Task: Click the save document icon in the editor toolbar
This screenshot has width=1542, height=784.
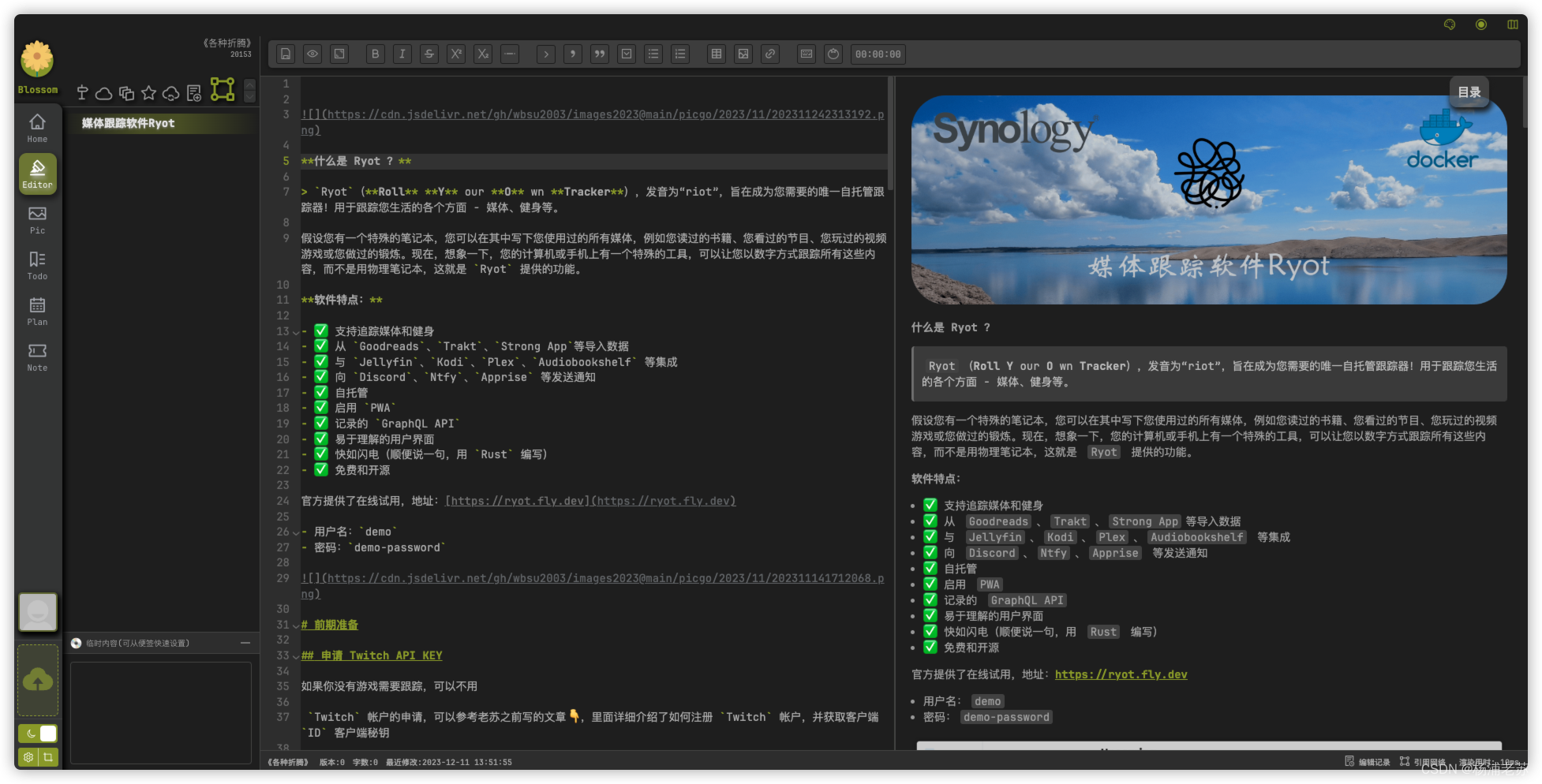Action: click(x=286, y=54)
